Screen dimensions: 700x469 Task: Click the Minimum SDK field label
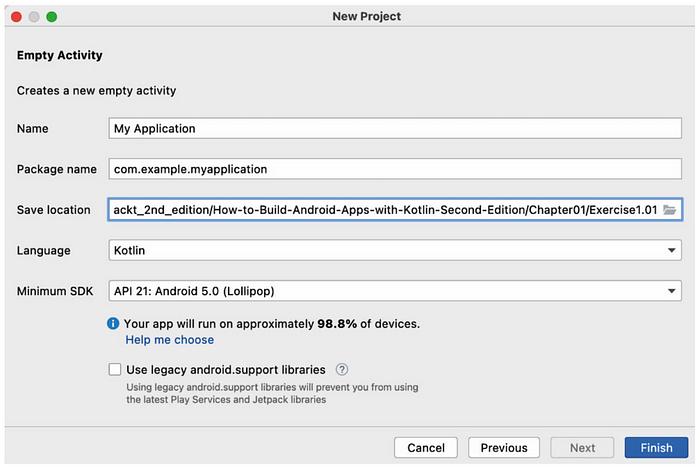[56, 291]
